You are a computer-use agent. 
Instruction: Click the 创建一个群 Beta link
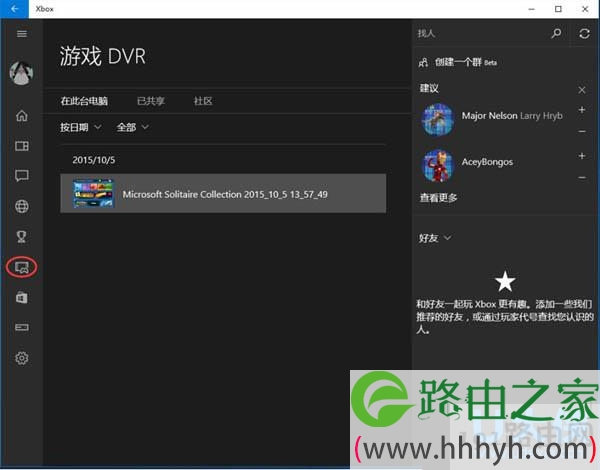click(466, 62)
